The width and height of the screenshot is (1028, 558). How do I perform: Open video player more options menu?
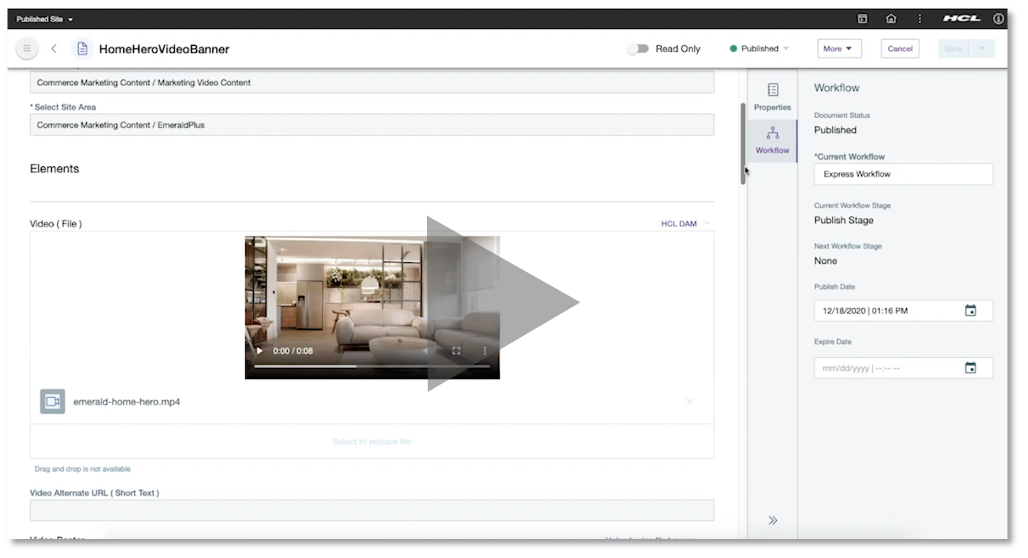[x=484, y=351]
